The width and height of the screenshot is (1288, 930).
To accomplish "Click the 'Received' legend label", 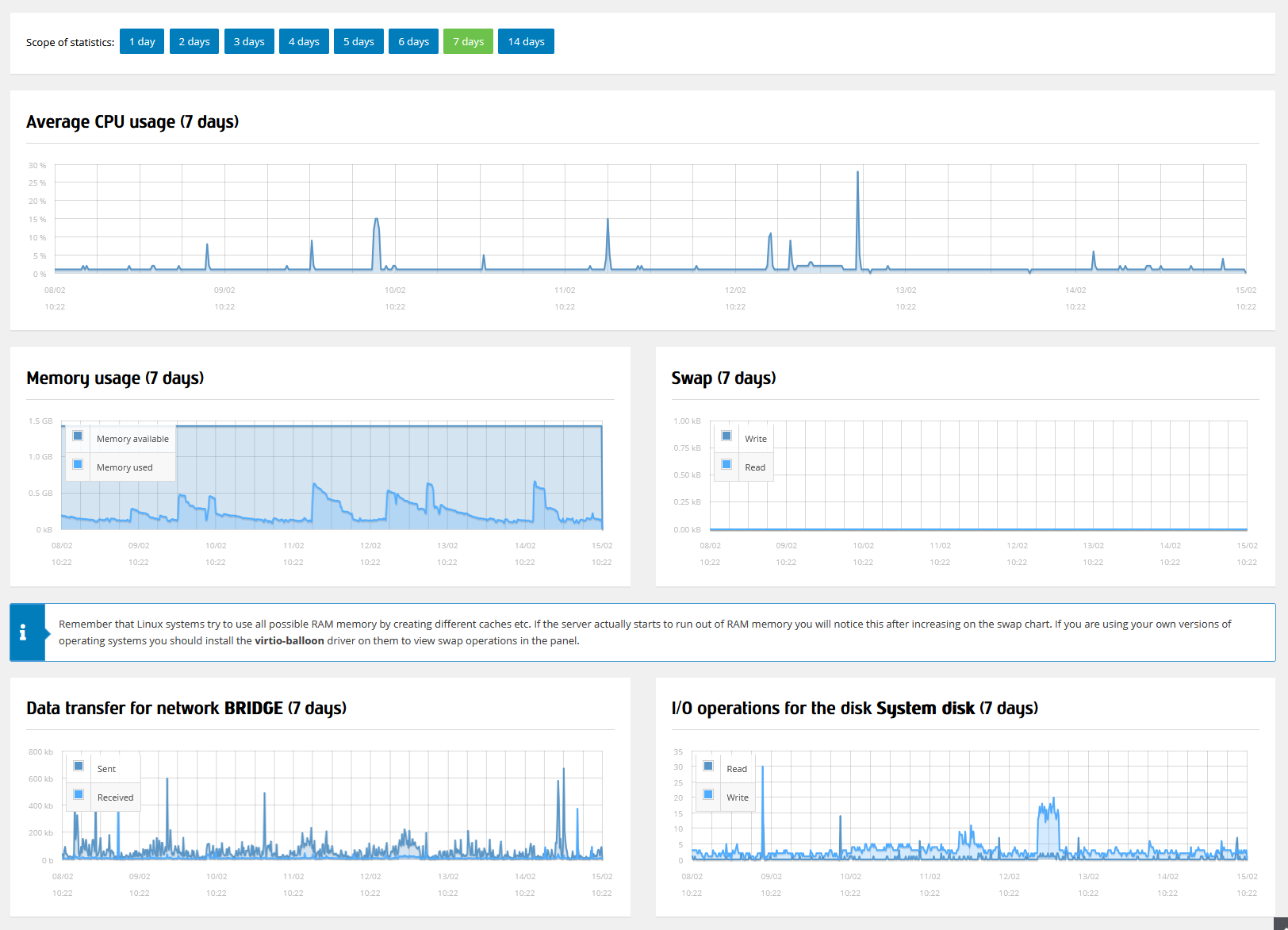I will [115, 797].
